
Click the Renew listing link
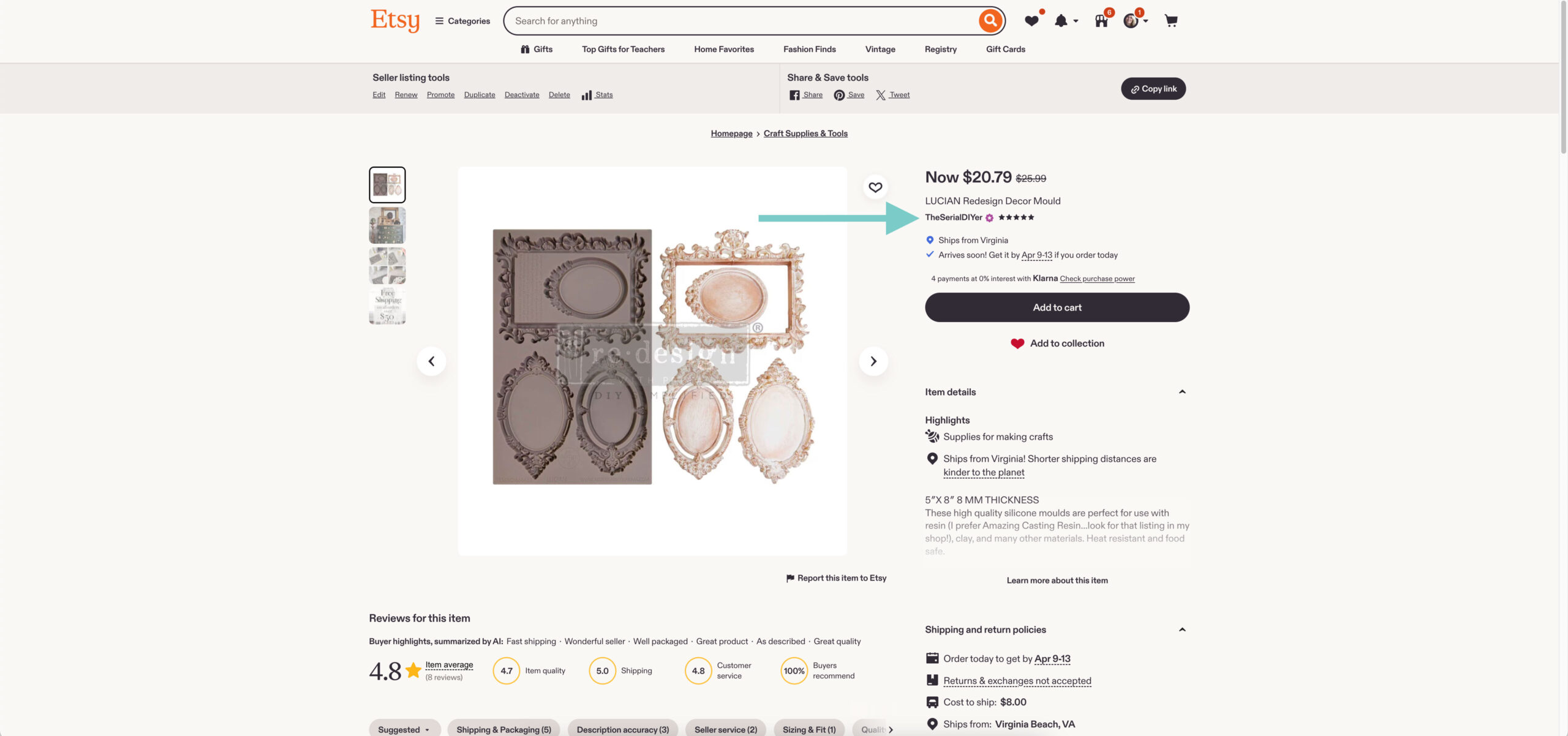point(406,95)
